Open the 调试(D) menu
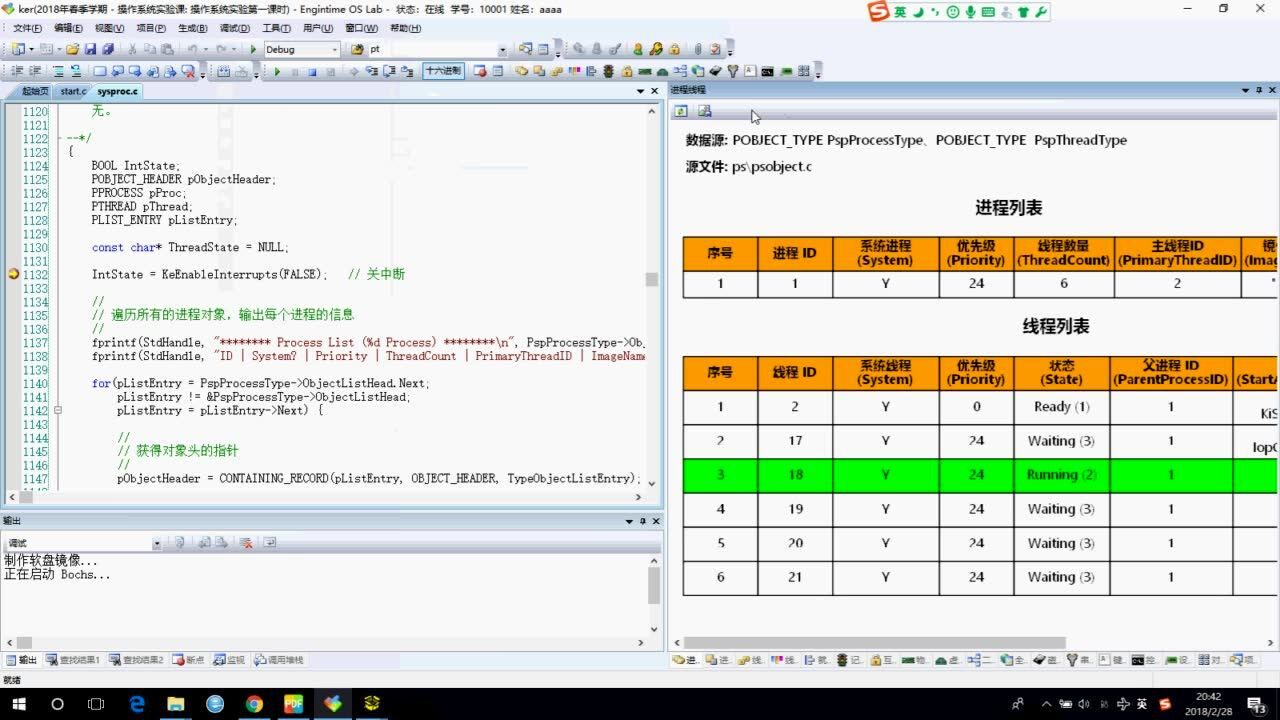1280x720 pixels. point(234,28)
